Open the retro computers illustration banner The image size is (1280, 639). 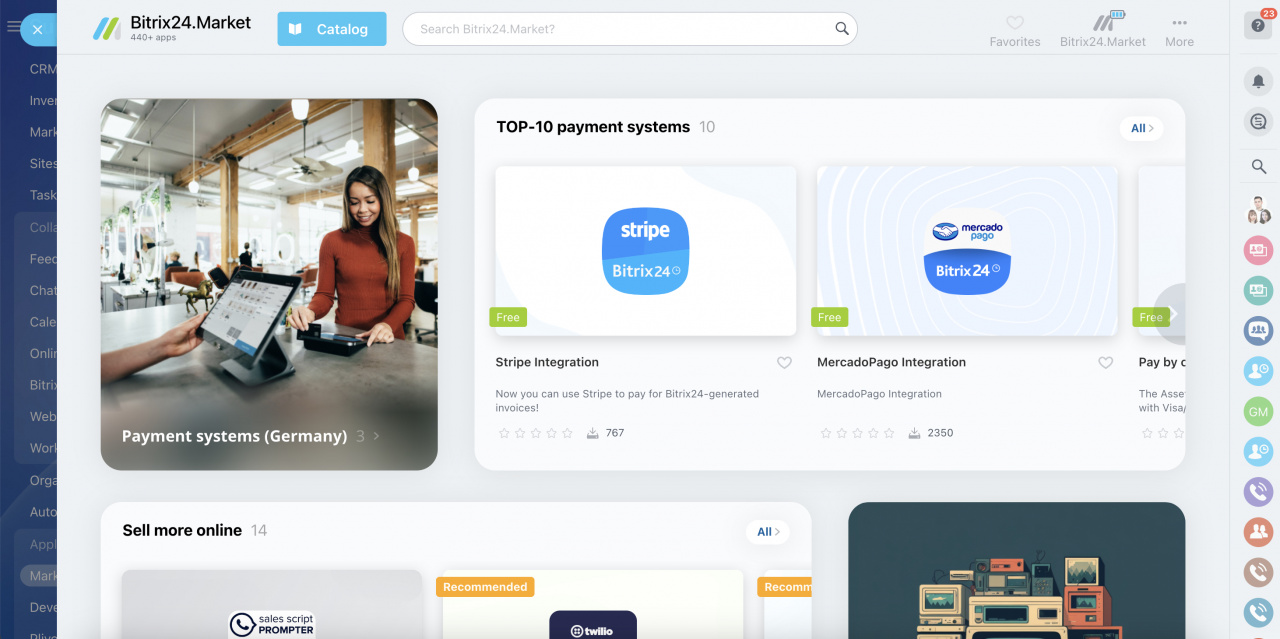[x=1016, y=570]
